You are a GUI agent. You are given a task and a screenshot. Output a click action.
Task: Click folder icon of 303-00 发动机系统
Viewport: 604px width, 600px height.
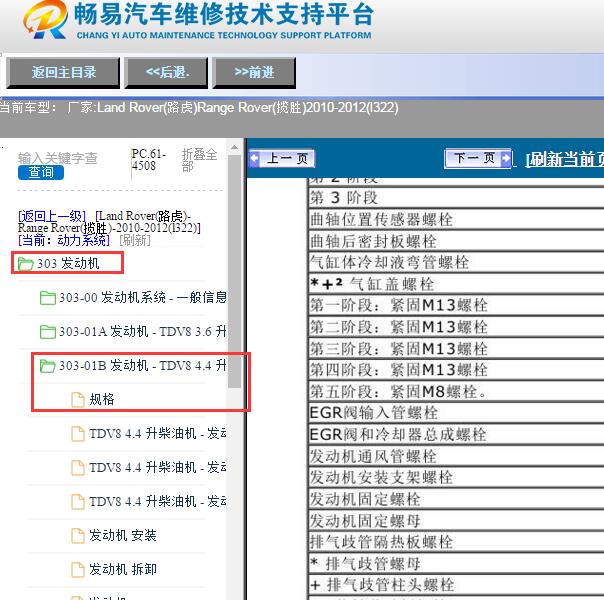coord(48,298)
